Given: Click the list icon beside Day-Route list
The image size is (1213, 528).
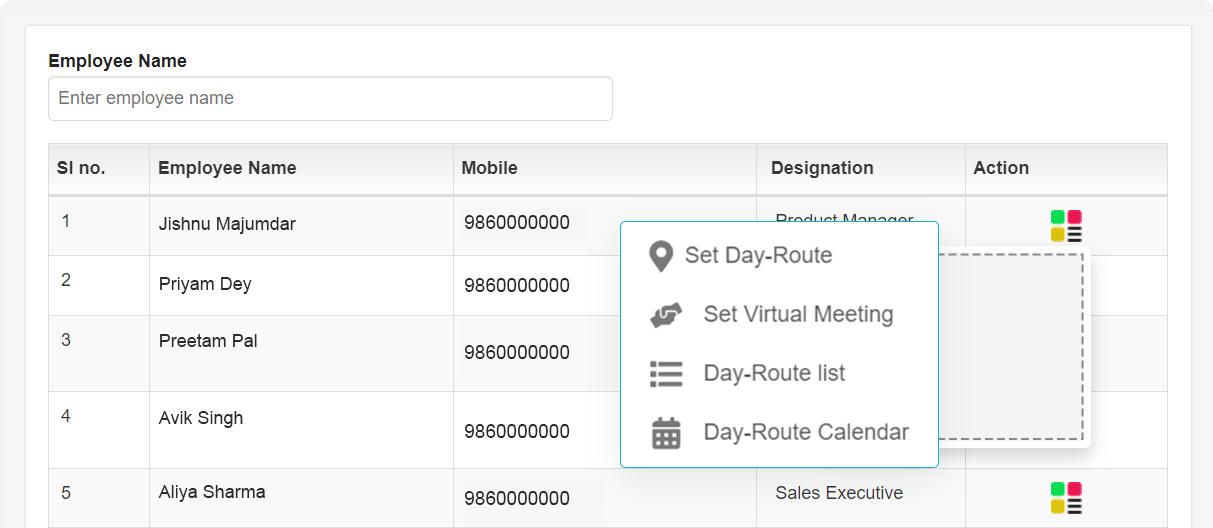Looking at the screenshot, I should point(666,374).
